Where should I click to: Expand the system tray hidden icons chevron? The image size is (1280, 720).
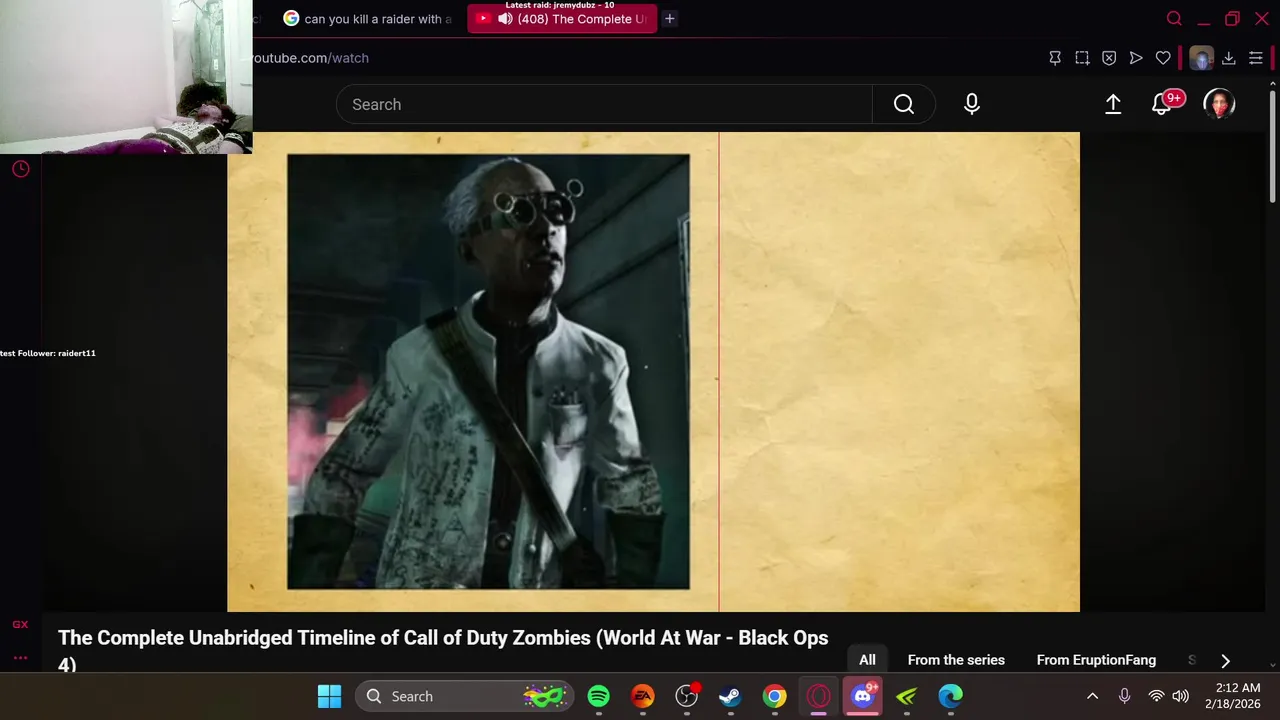tap(1092, 696)
